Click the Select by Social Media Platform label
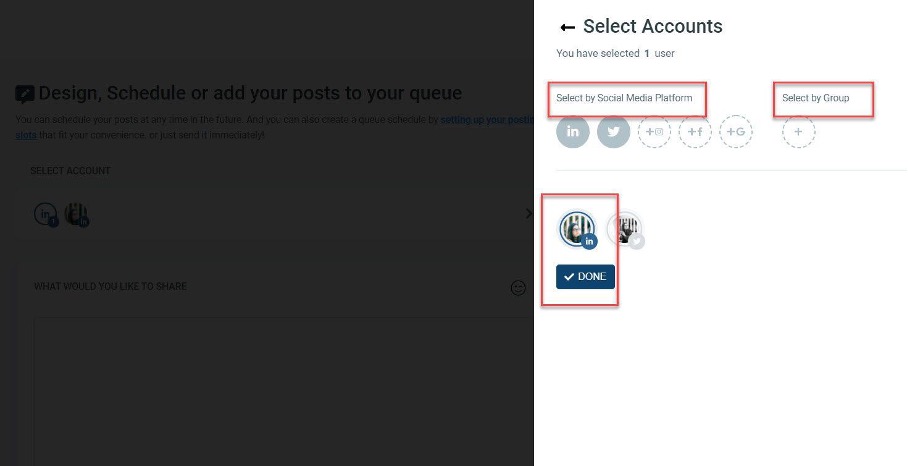Viewport: 908px width, 466px height. (x=624, y=98)
